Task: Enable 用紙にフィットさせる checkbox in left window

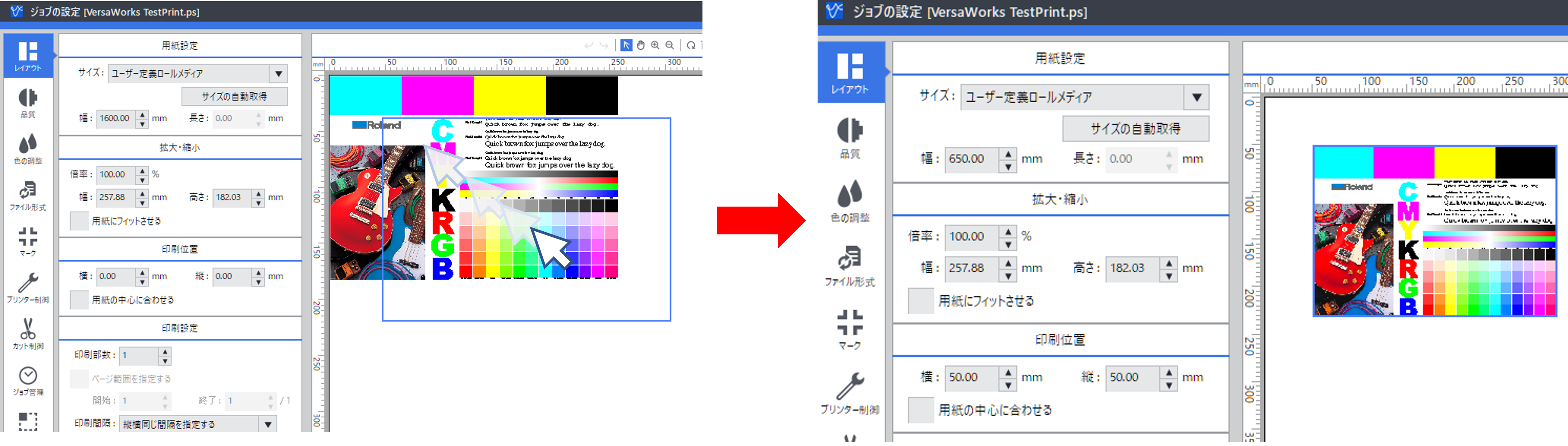Action: click(x=80, y=221)
